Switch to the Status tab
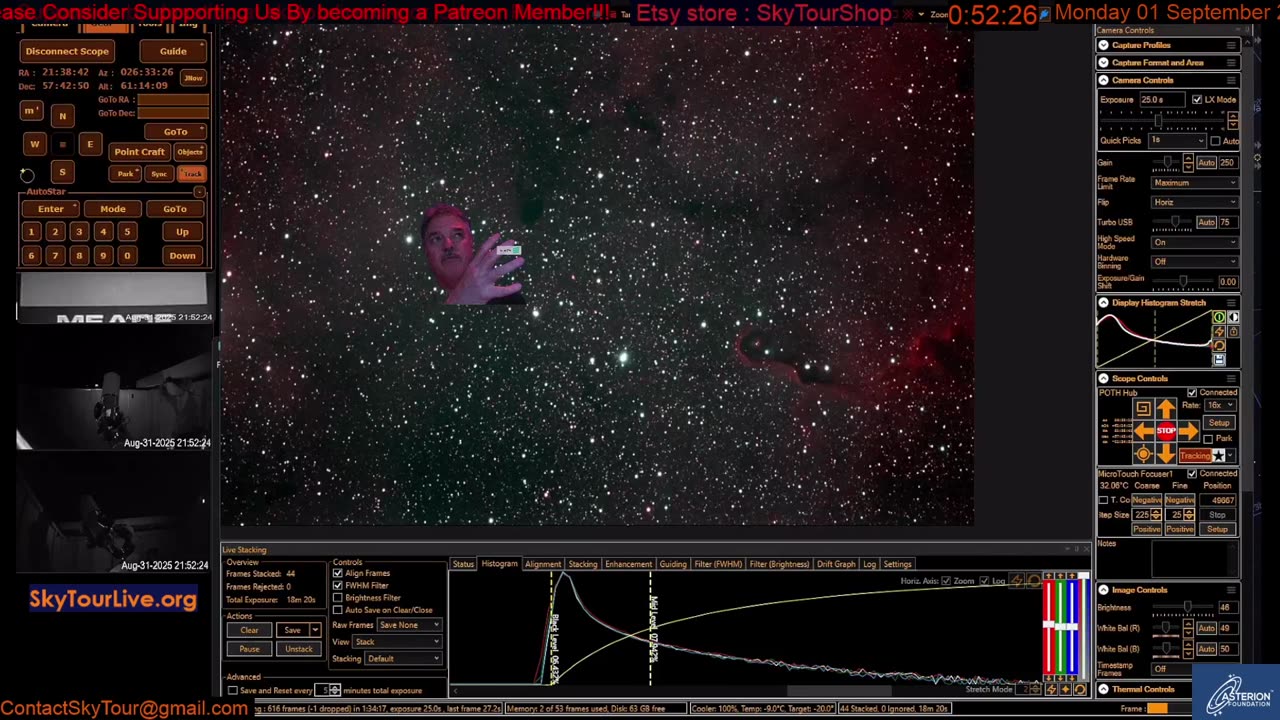The width and height of the screenshot is (1280, 720). tap(463, 564)
